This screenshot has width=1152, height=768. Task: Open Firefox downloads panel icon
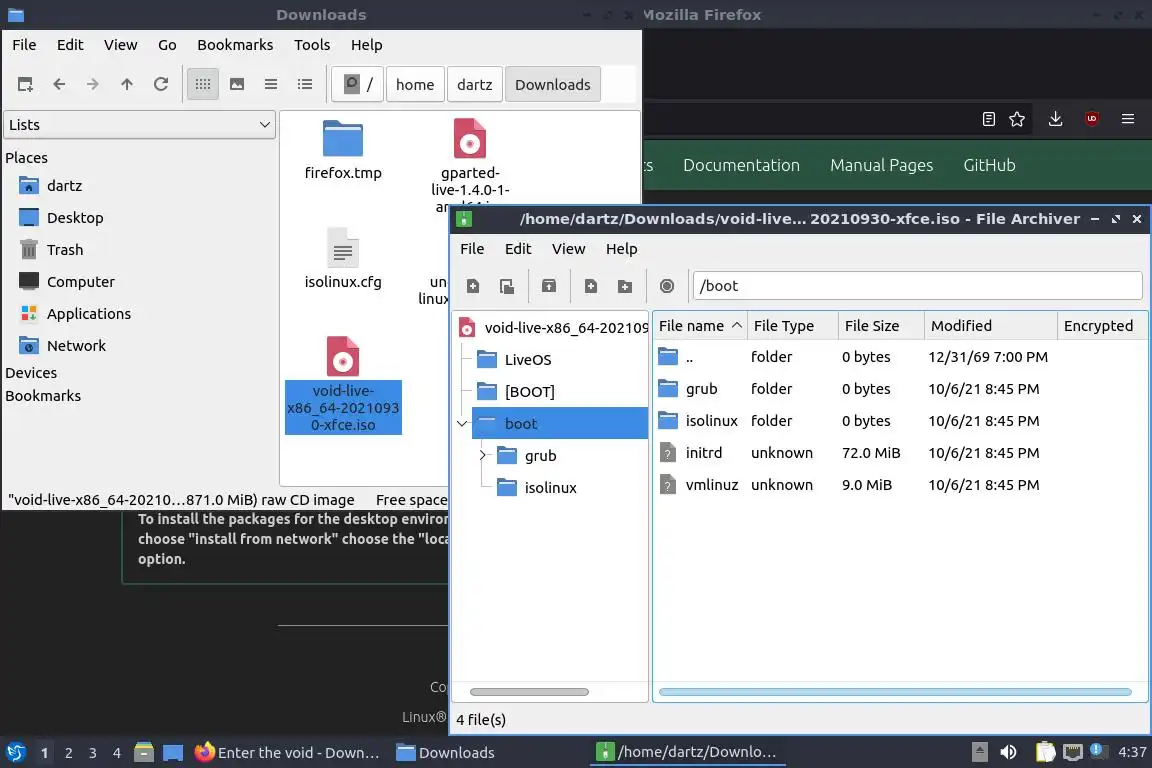pos(1056,119)
